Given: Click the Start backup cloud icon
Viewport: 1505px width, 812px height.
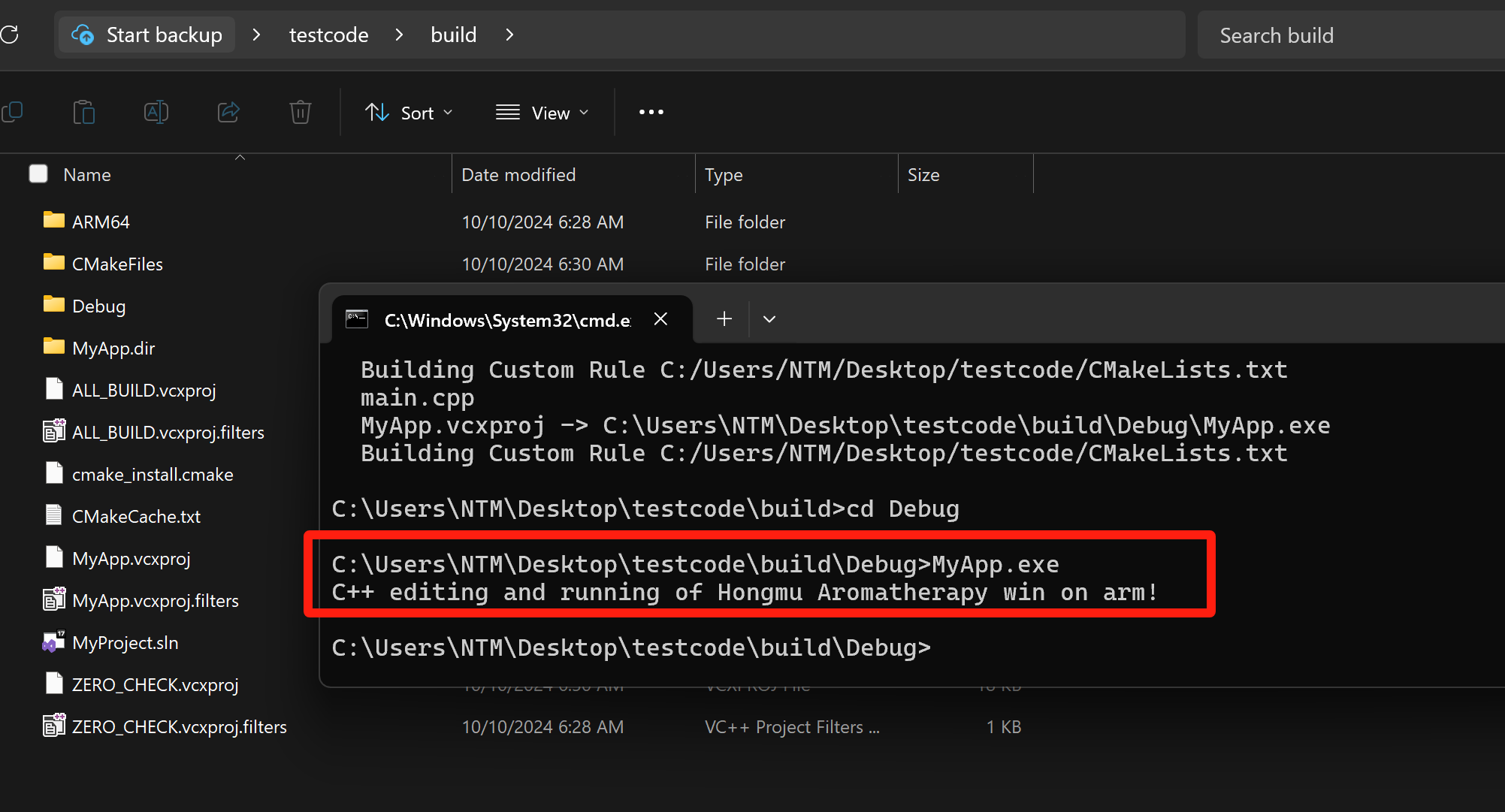Looking at the screenshot, I should tap(83, 35).
